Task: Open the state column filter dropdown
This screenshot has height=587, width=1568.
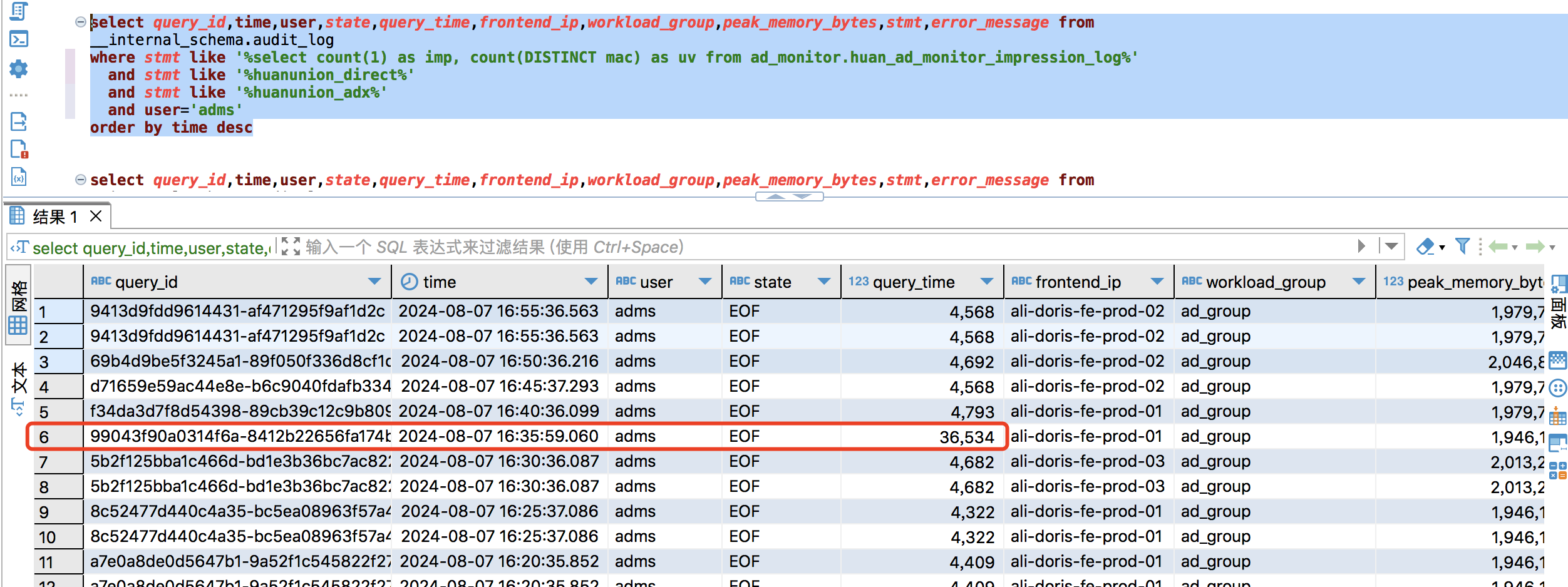Action: (824, 282)
